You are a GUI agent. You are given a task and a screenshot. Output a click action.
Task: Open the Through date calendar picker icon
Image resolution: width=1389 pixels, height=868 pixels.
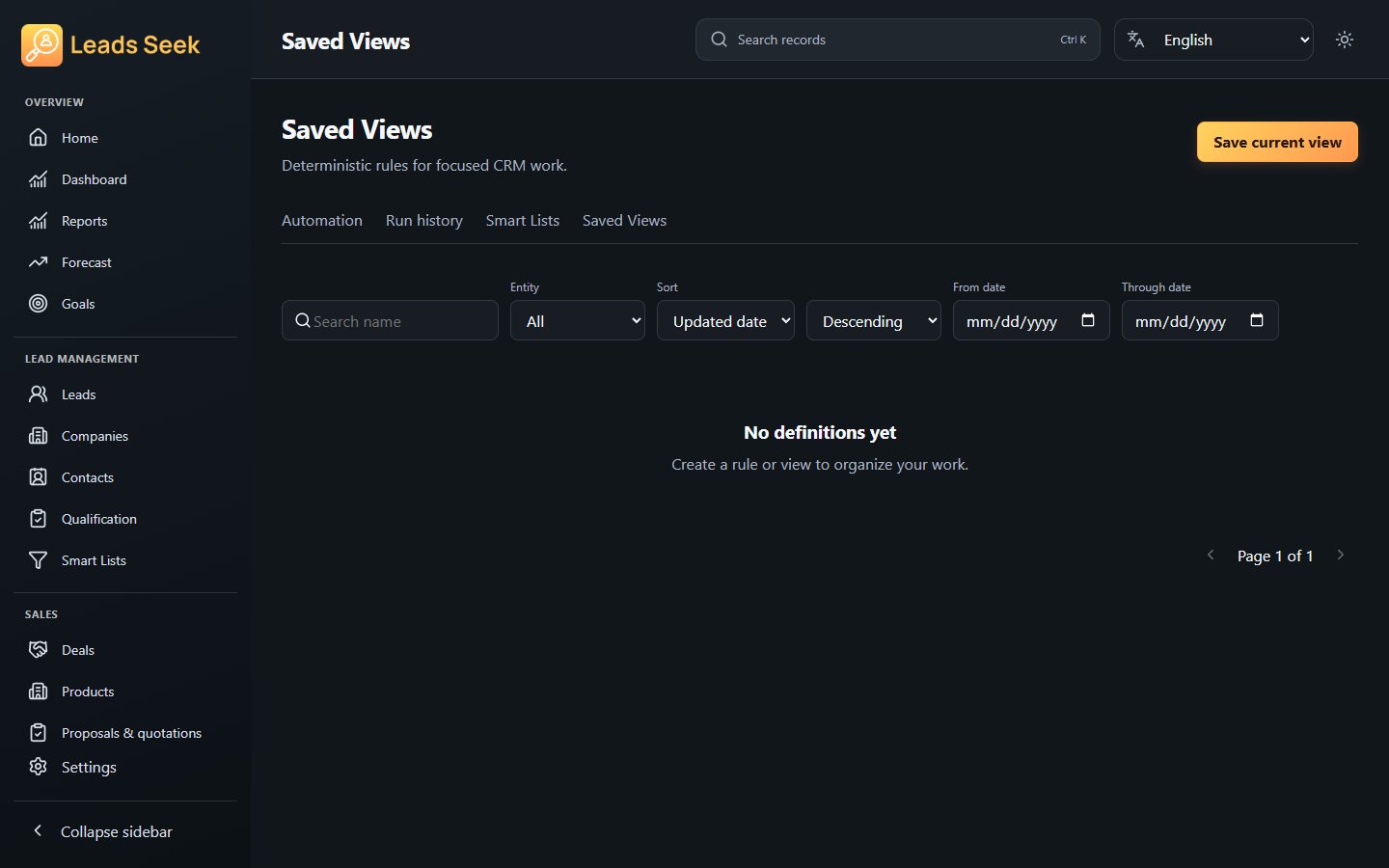coord(1257,320)
